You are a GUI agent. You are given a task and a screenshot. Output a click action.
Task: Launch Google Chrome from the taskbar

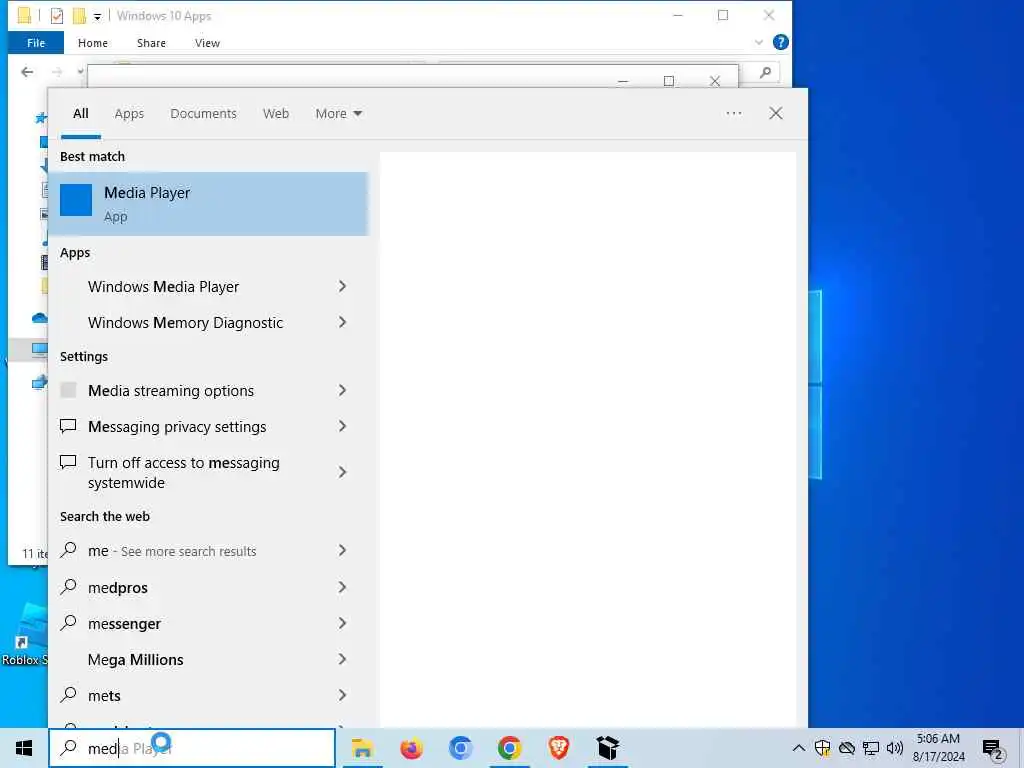(509, 748)
